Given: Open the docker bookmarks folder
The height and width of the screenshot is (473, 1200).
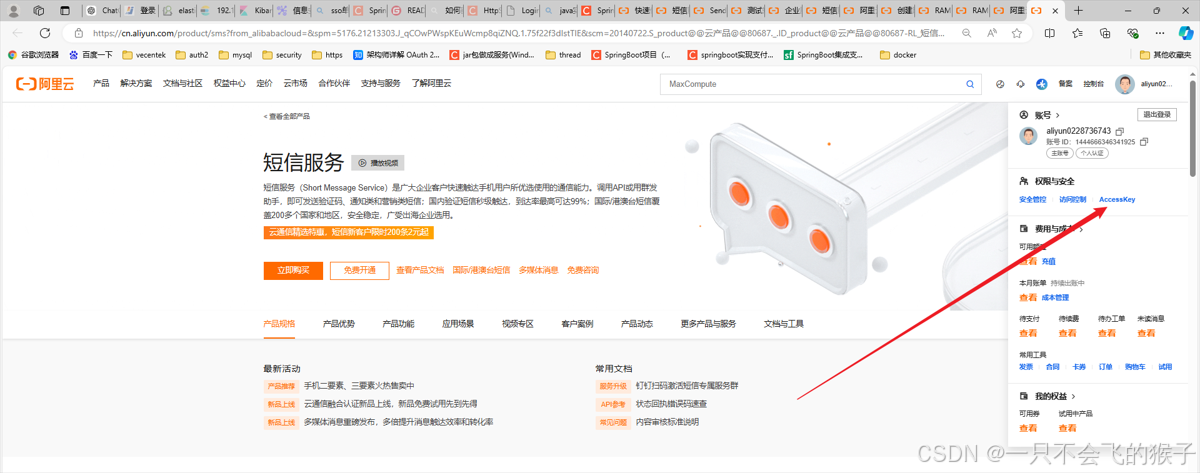Looking at the screenshot, I should click(x=898, y=55).
